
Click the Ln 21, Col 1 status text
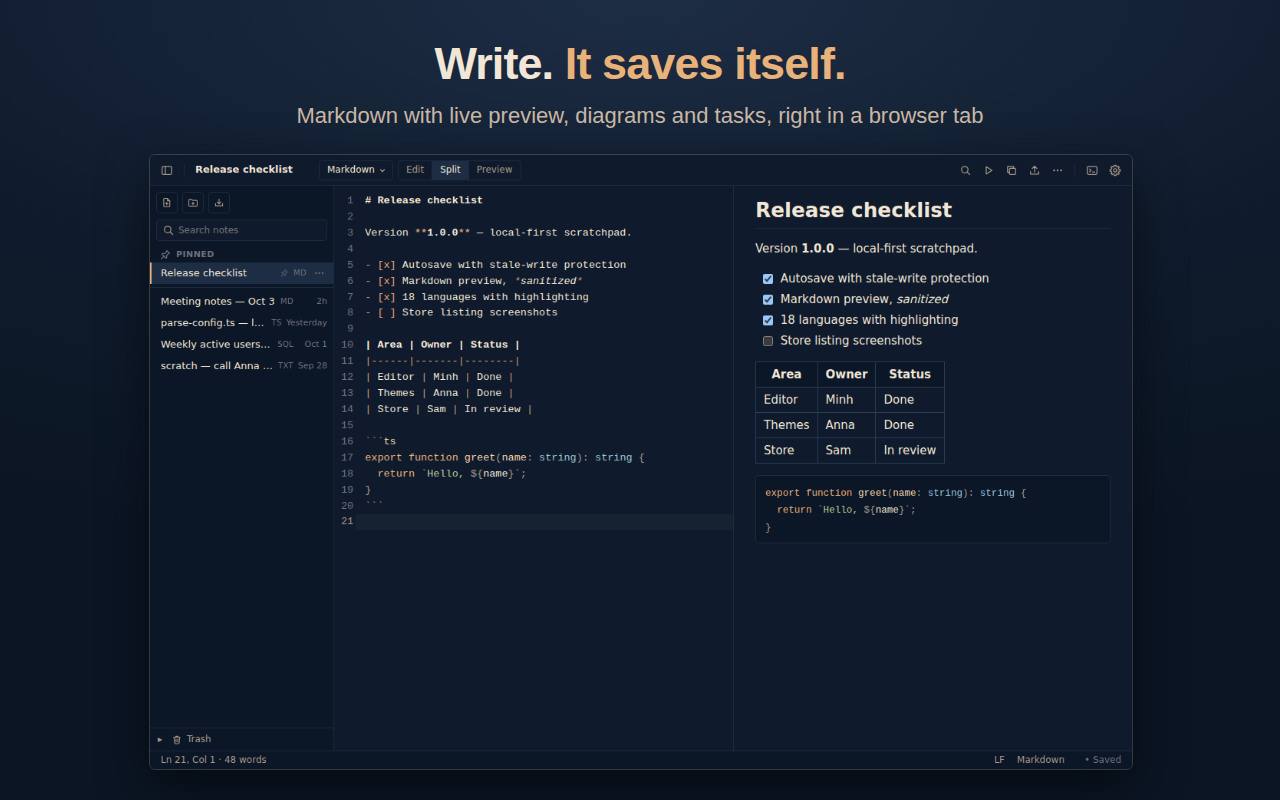188,760
